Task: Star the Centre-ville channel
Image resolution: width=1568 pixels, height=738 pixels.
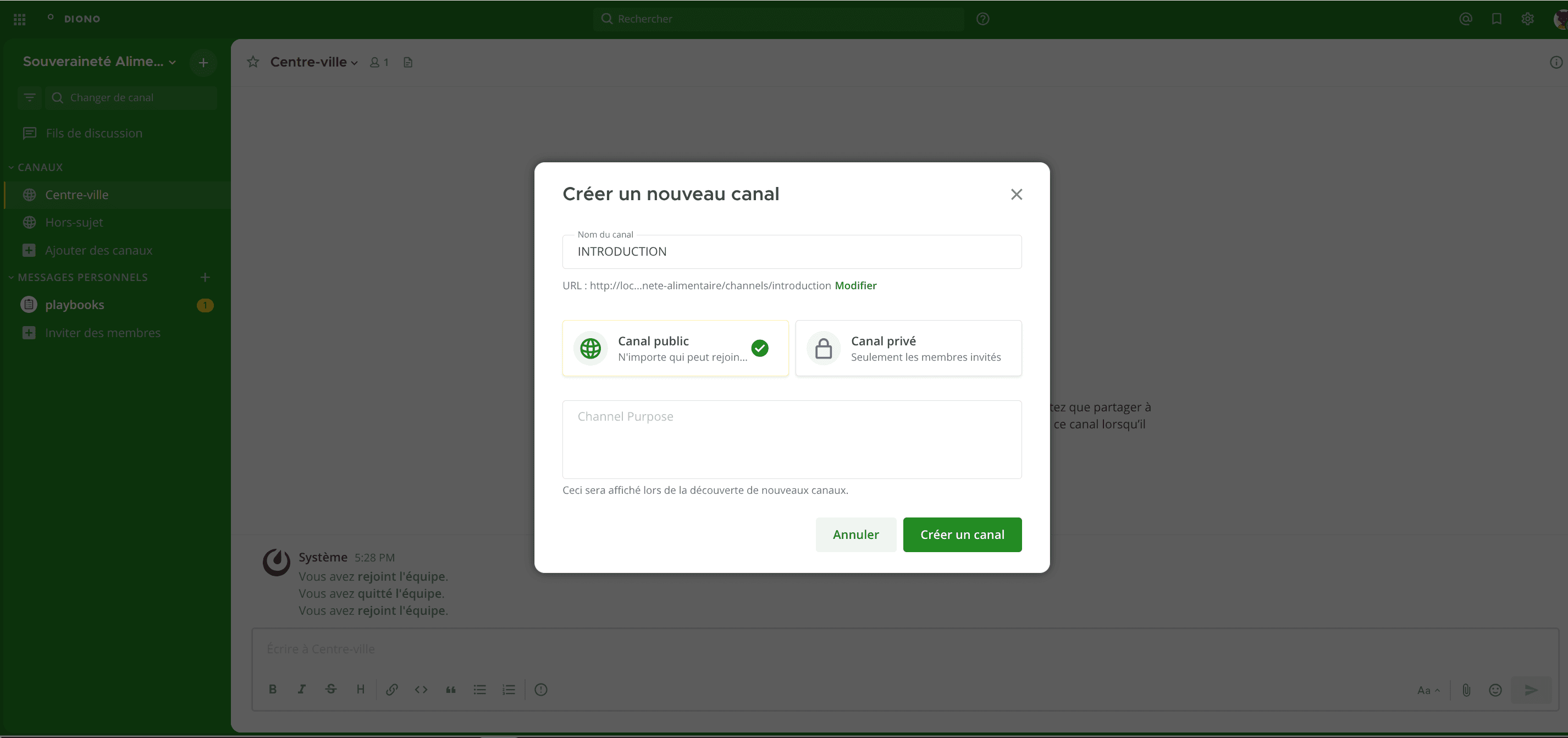Action: click(x=253, y=62)
